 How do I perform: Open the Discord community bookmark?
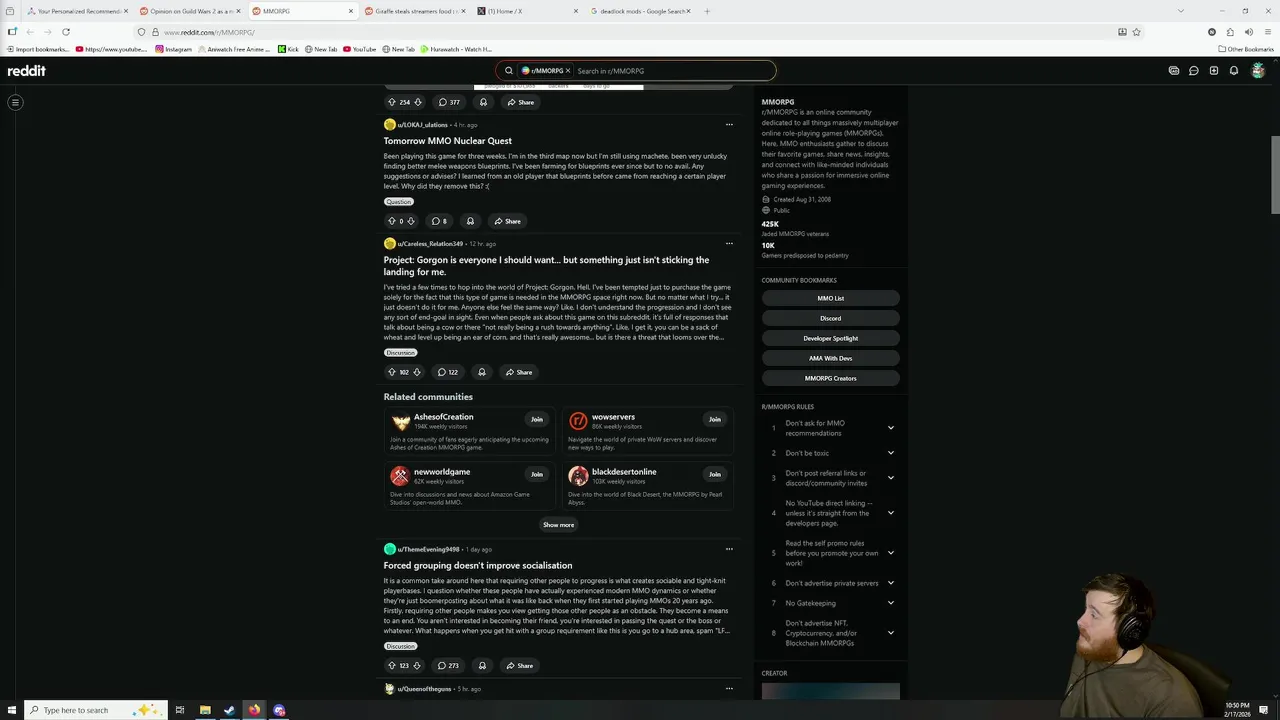[x=831, y=318]
